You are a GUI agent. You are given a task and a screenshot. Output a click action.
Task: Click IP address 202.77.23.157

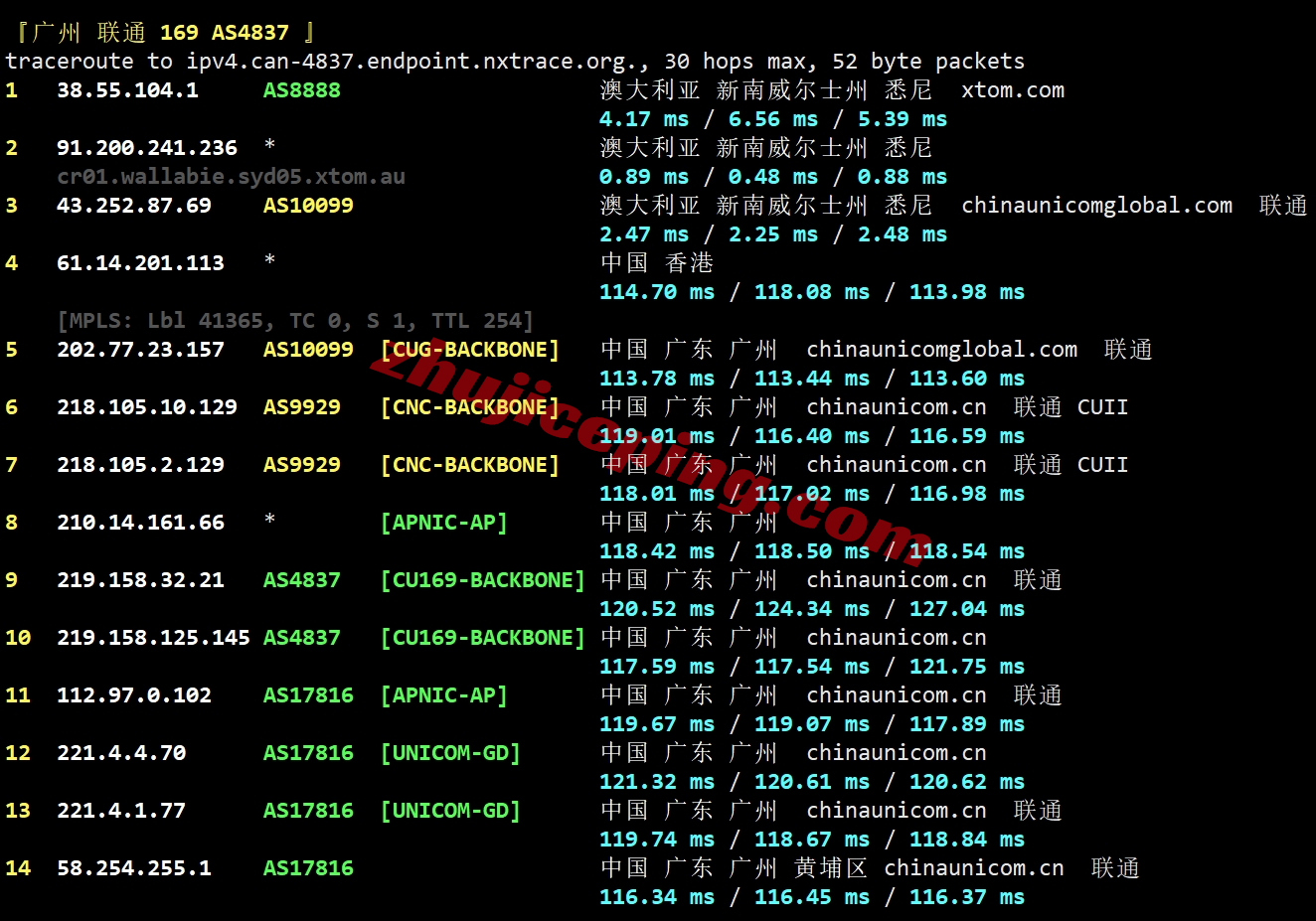[140, 350]
